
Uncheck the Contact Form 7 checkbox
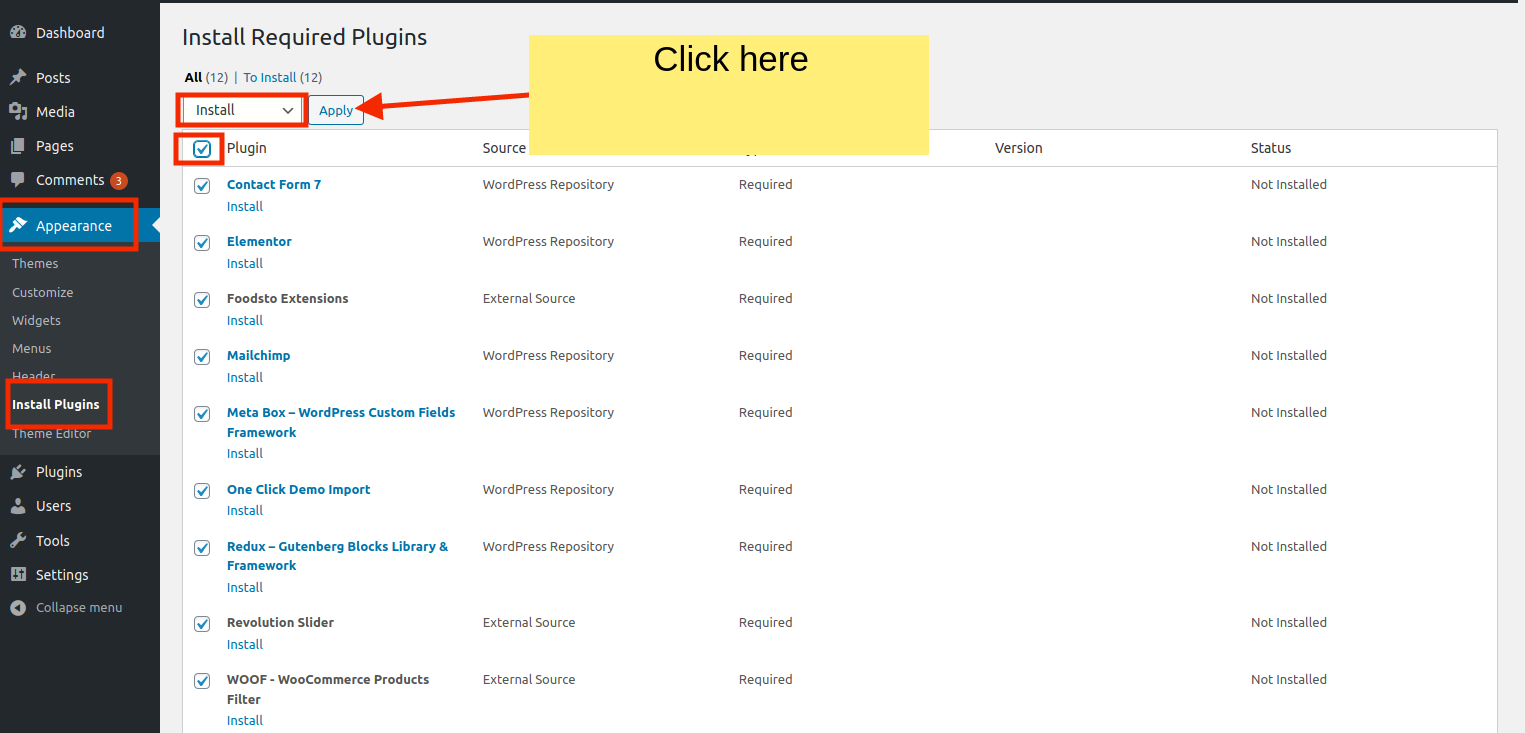(202, 186)
